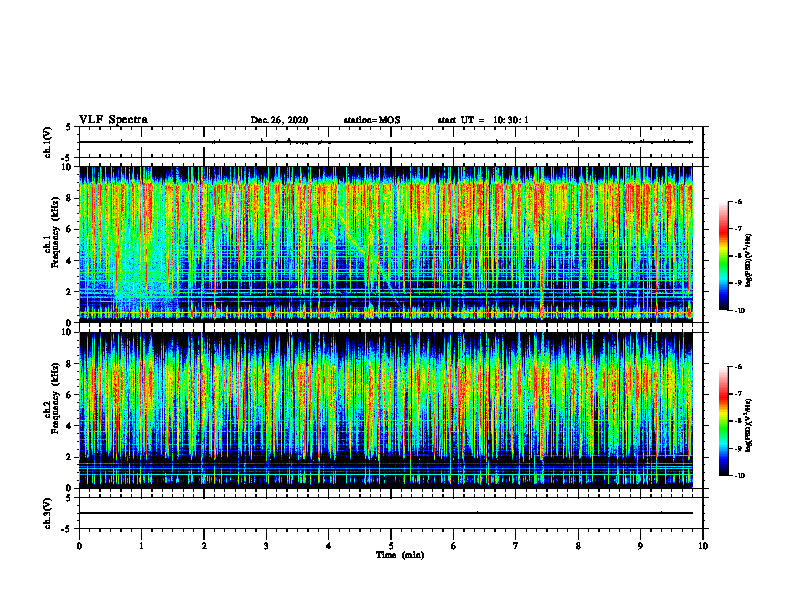Click the "VLF Spectra" title text
This screenshot has height=612, width=792.
(113, 120)
